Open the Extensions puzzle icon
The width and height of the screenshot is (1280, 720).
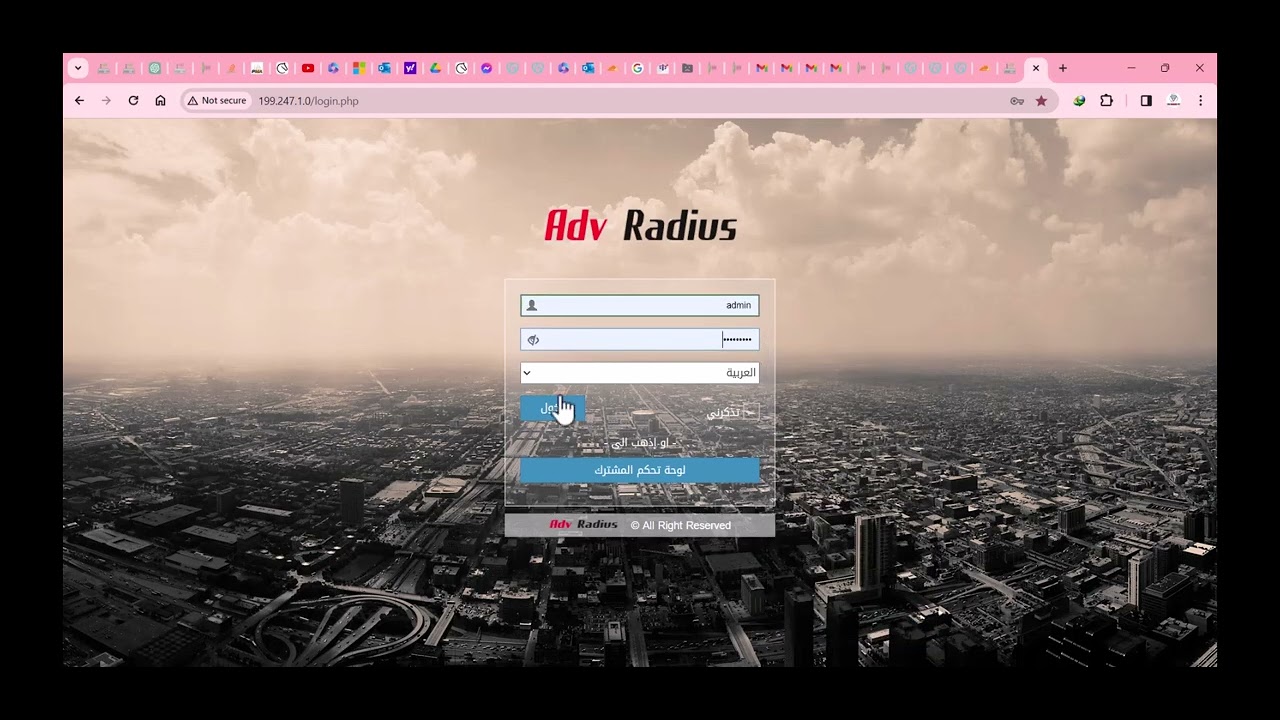(x=1106, y=100)
